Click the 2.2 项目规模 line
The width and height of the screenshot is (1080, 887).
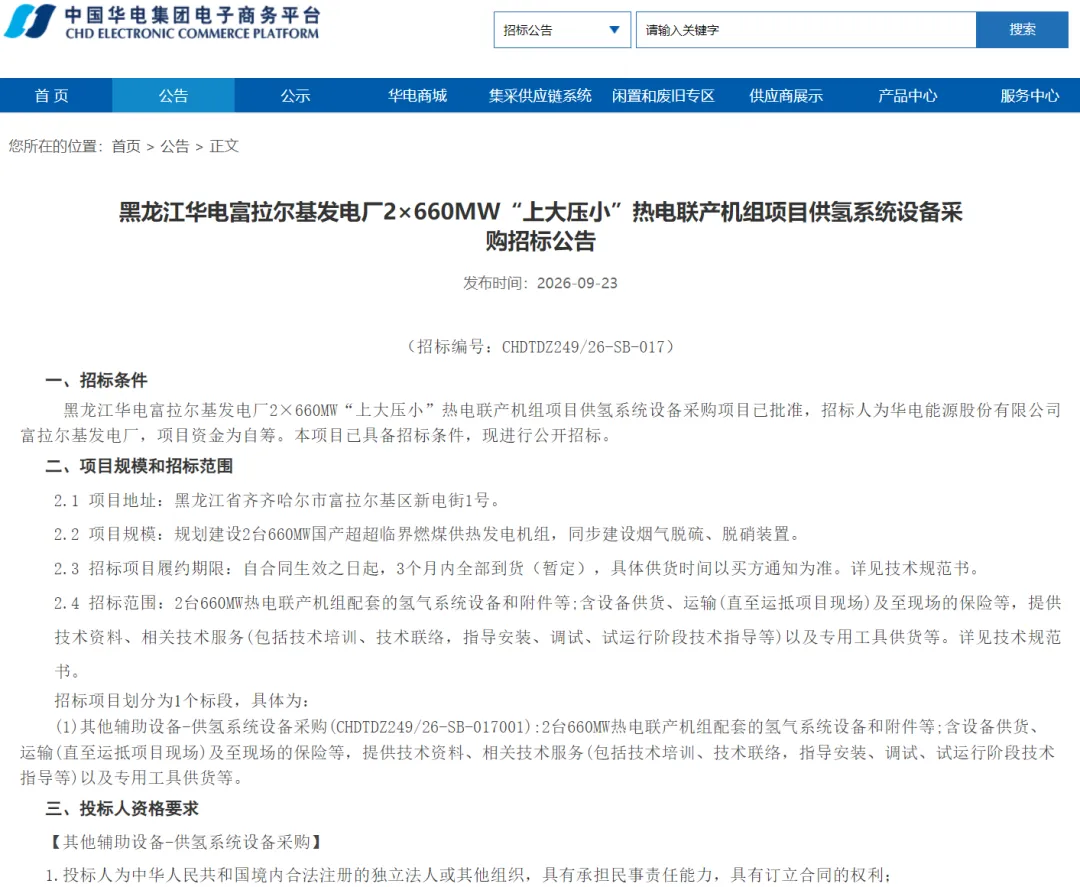428,534
